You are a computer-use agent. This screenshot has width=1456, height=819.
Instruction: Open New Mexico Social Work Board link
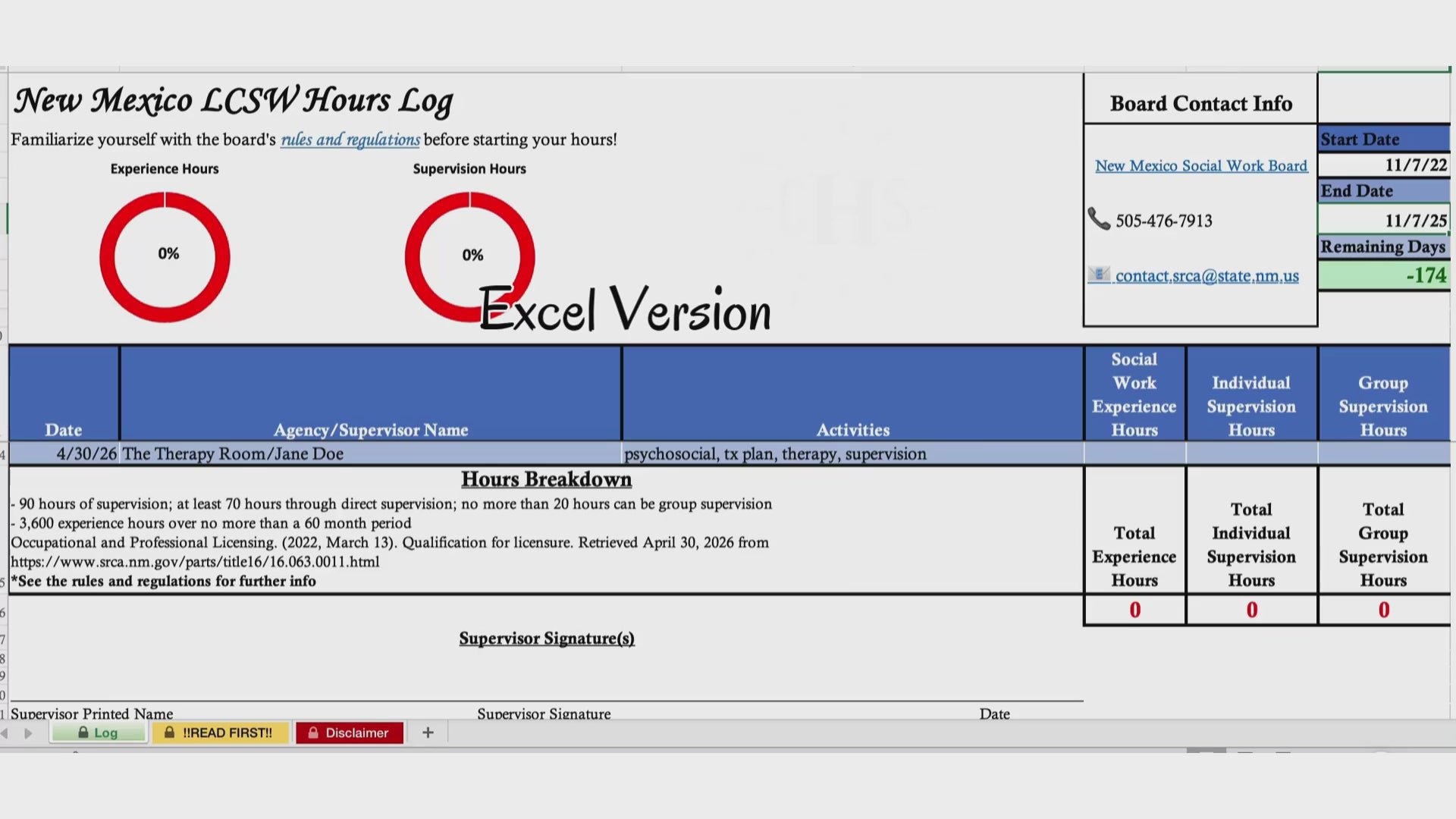click(1201, 165)
